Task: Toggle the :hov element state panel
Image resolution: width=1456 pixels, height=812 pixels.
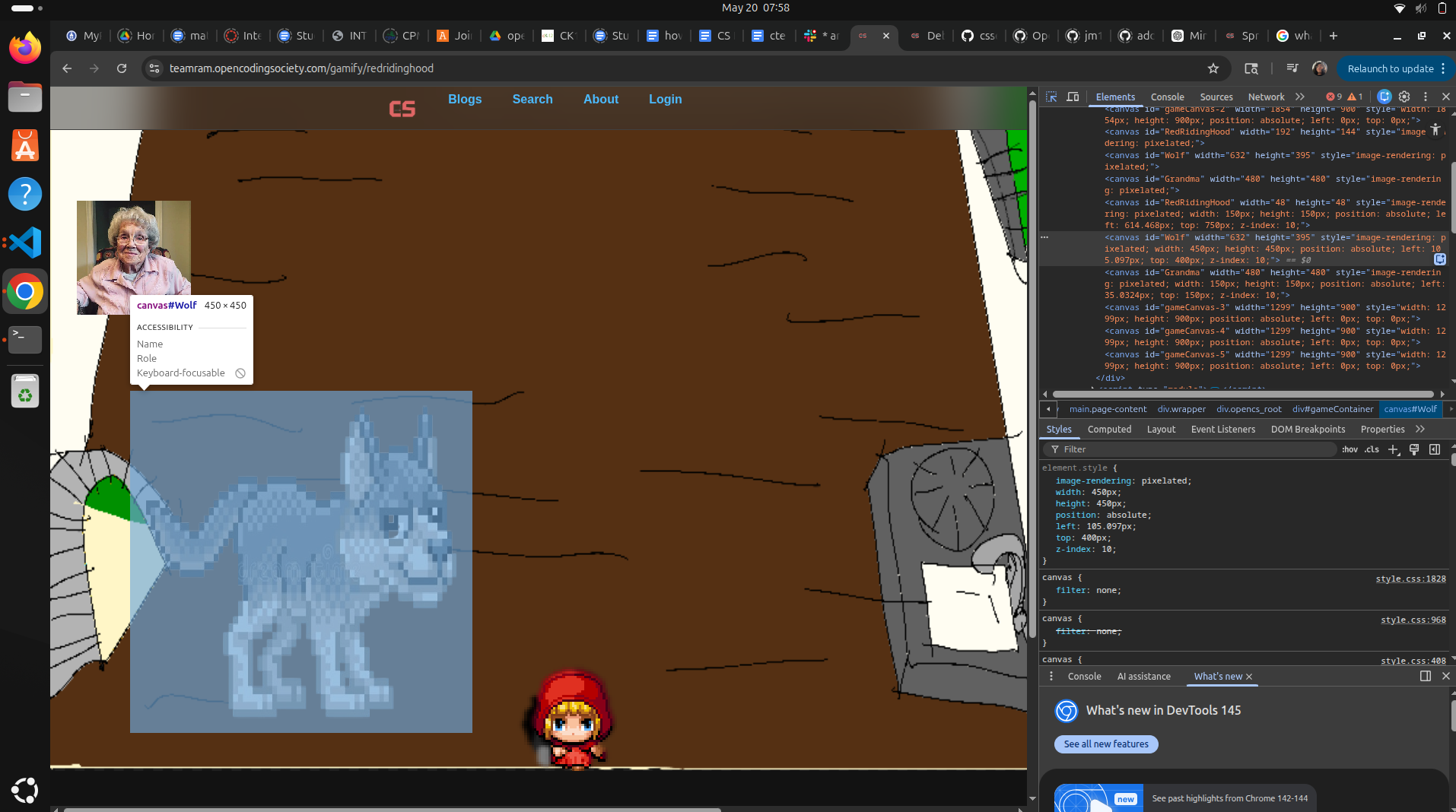Action: [x=1350, y=449]
